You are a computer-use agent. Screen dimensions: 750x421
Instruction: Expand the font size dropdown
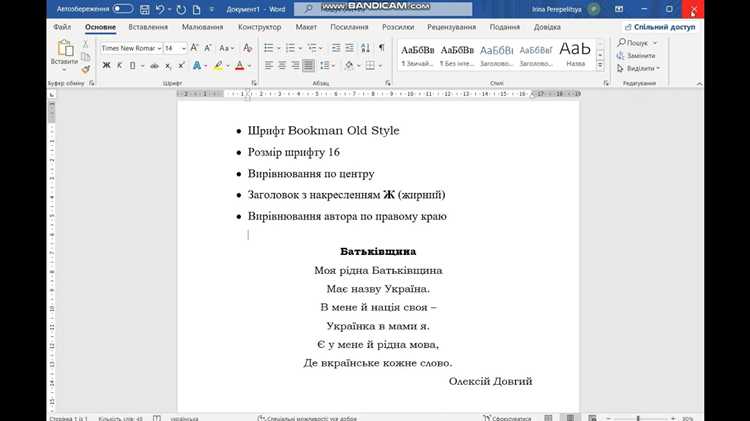pyautogui.click(x=184, y=48)
